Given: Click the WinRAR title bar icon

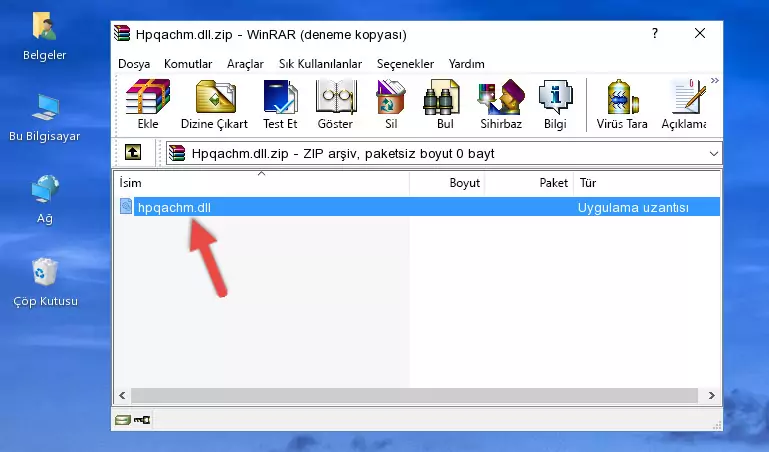Looking at the screenshot, I should click(x=122, y=33).
